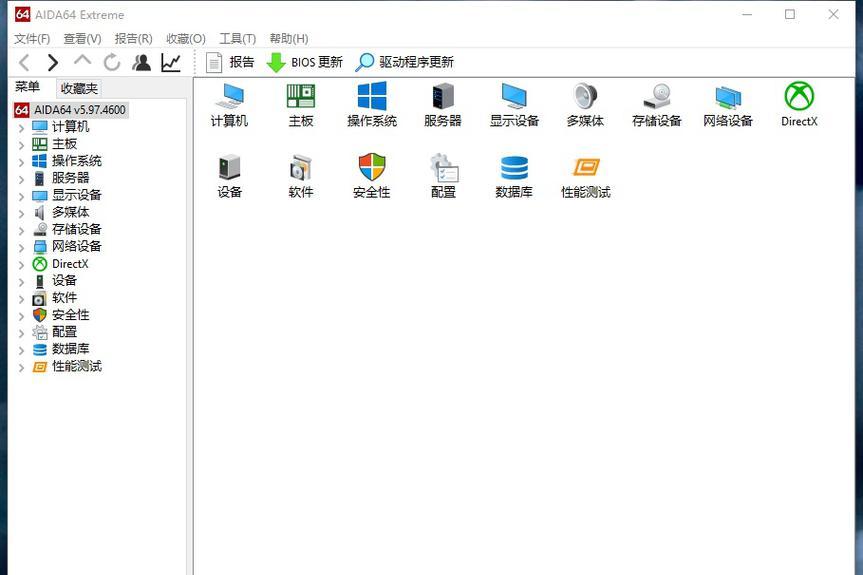Click the user profile icon in toolbar
863x575 pixels.
(141, 63)
